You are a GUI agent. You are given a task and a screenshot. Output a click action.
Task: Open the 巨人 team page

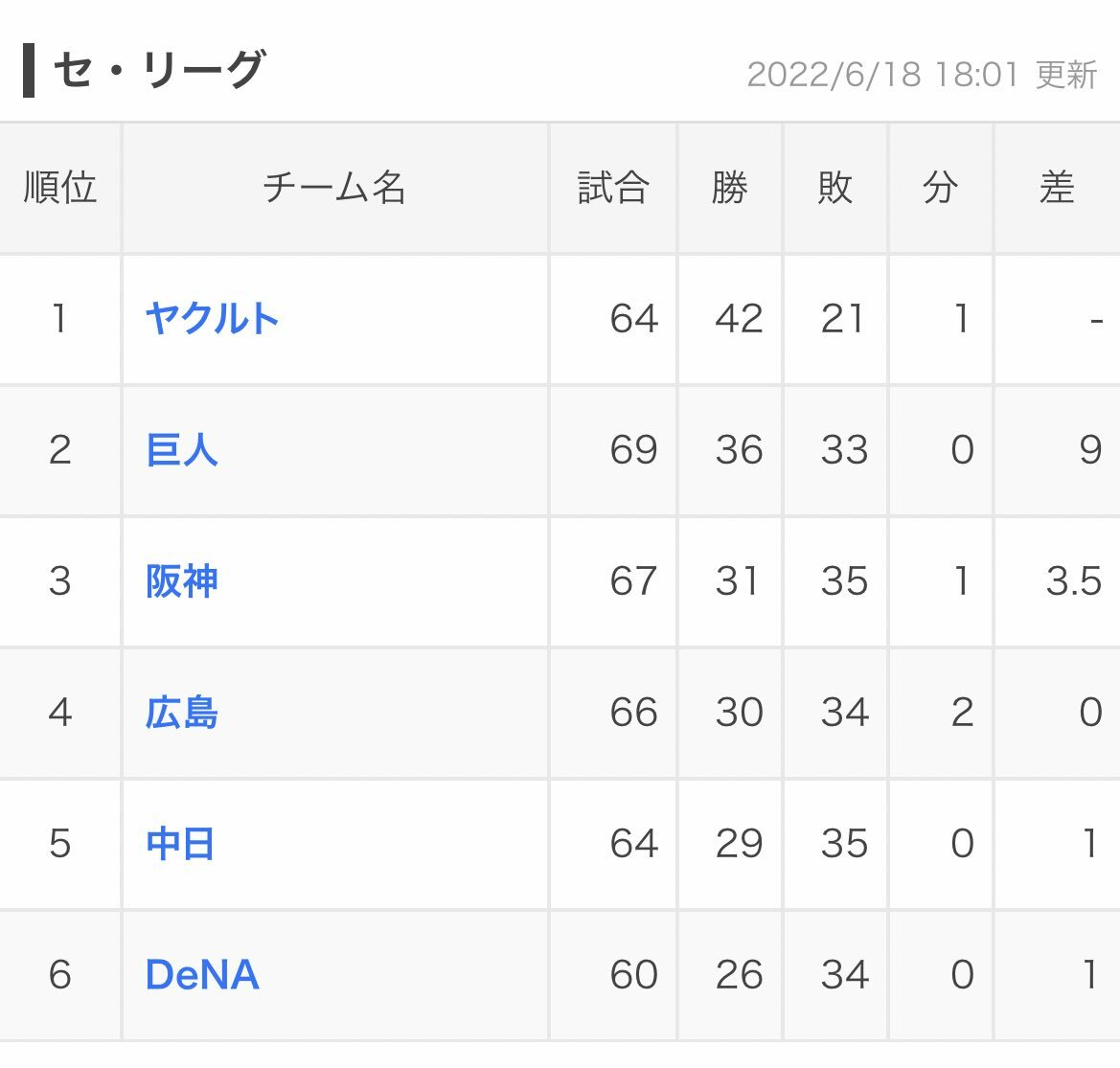[x=182, y=450]
